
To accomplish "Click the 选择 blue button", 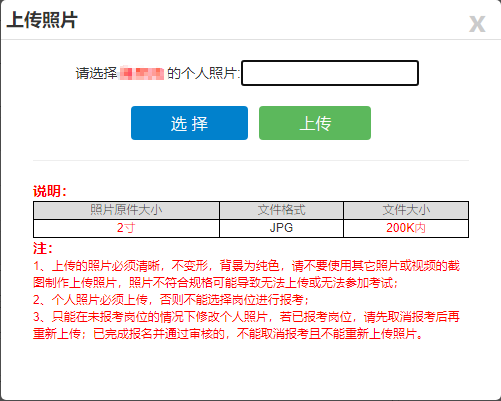I will coord(189,123).
